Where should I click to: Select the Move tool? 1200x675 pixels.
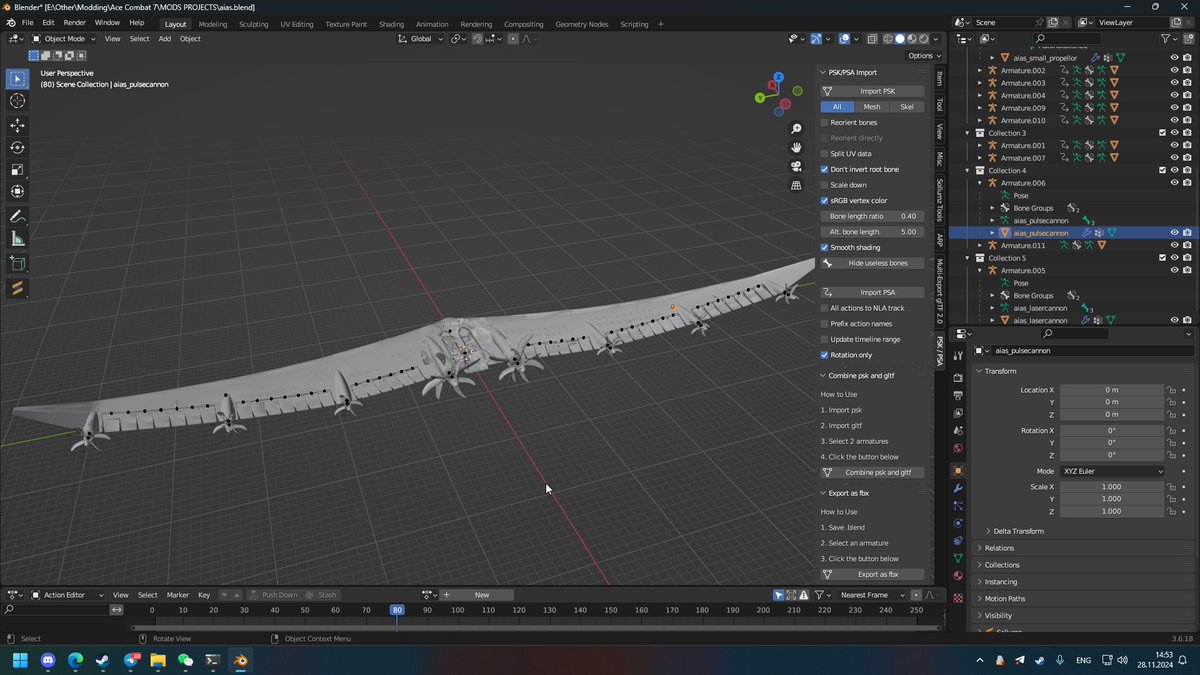click(x=18, y=125)
